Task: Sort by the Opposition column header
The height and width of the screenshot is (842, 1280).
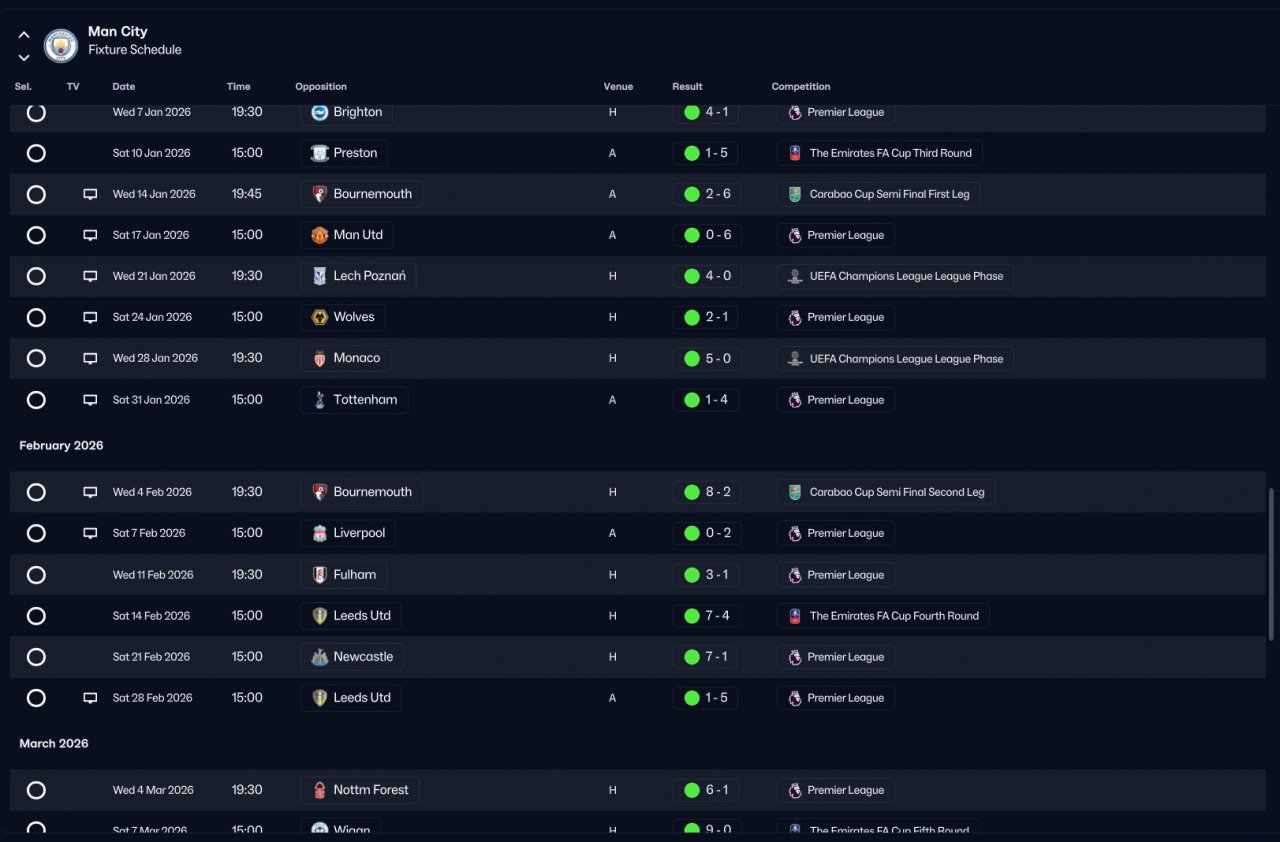Action: click(x=321, y=87)
